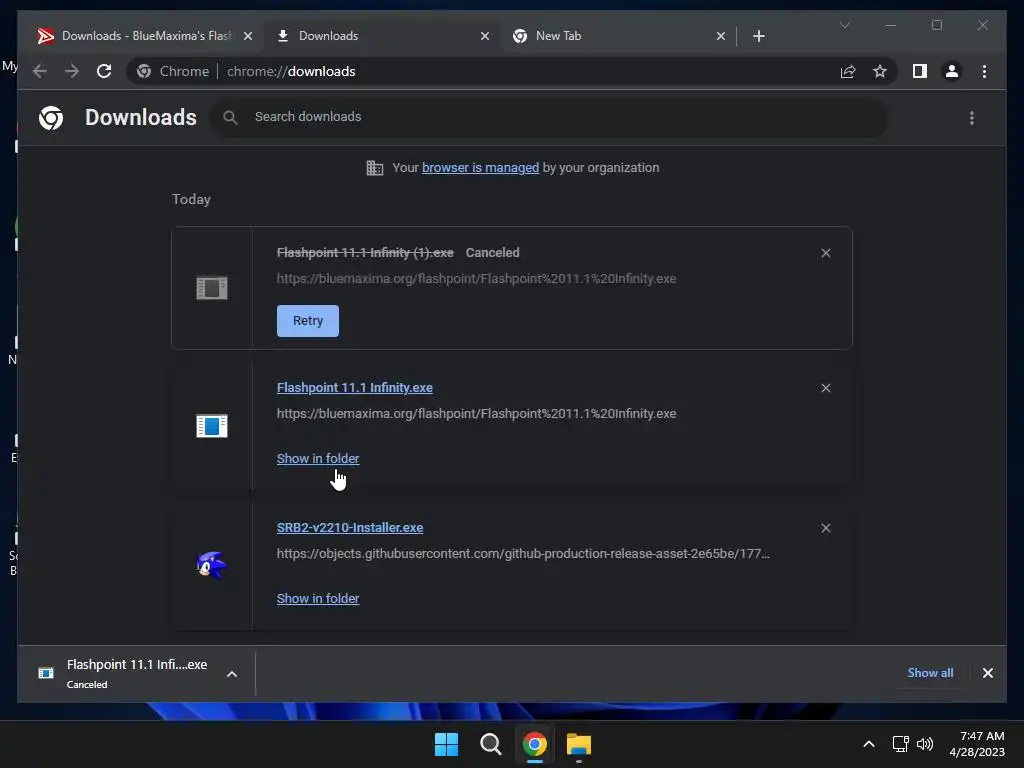Image resolution: width=1024 pixels, height=768 pixels.
Task: Open the clock and date in taskbar
Action: coord(976,744)
